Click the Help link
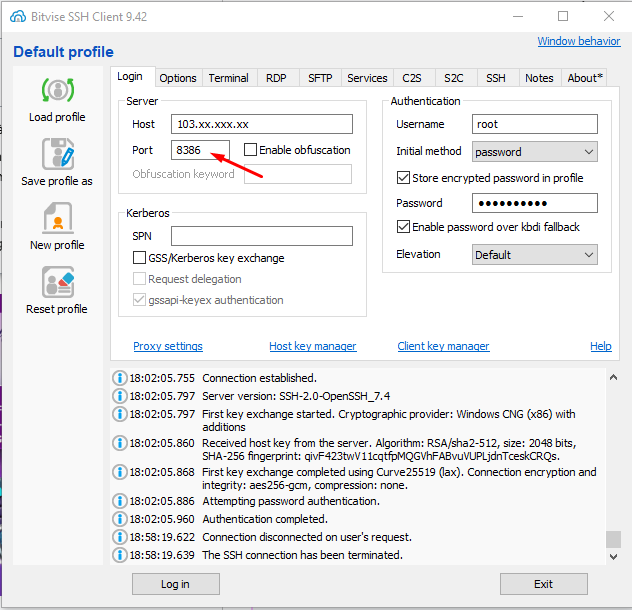 601,346
